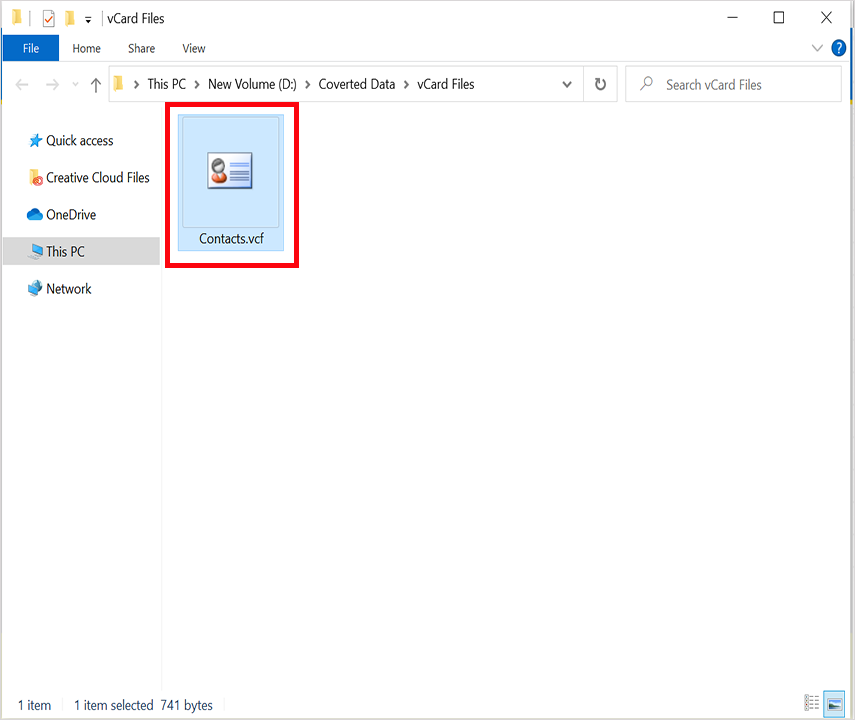The height and width of the screenshot is (720, 855).
Task: Click Coverted Data in address path
Action: tap(357, 84)
